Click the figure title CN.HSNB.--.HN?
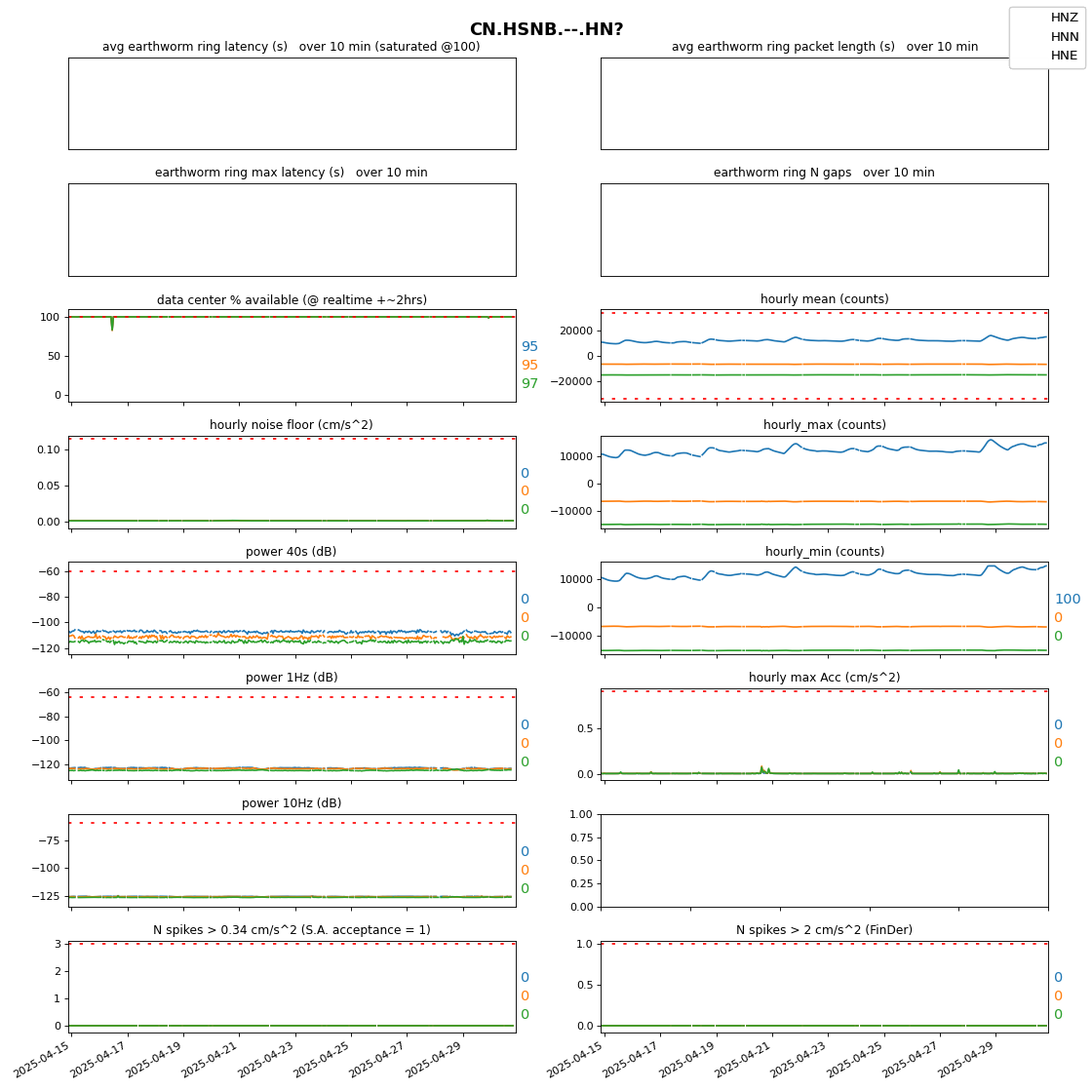The height and width of the screenshot is (1092, 1092). pos(546,29)
